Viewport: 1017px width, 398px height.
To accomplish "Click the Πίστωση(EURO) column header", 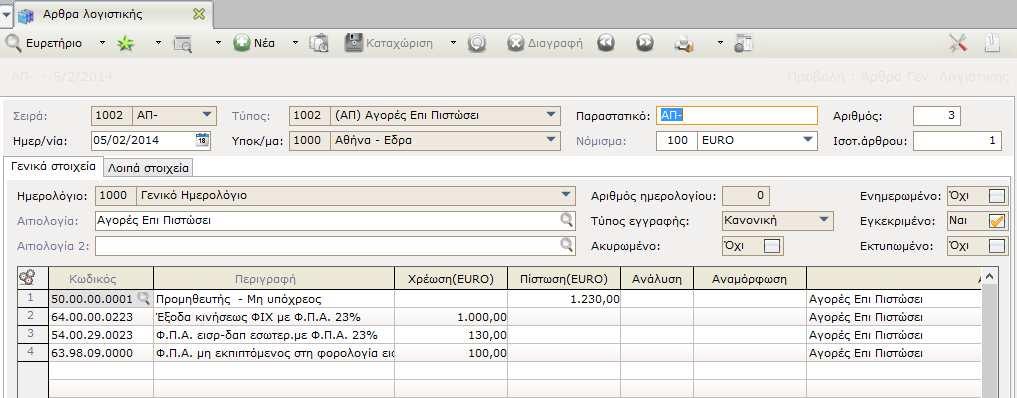I will pos(564,279).
